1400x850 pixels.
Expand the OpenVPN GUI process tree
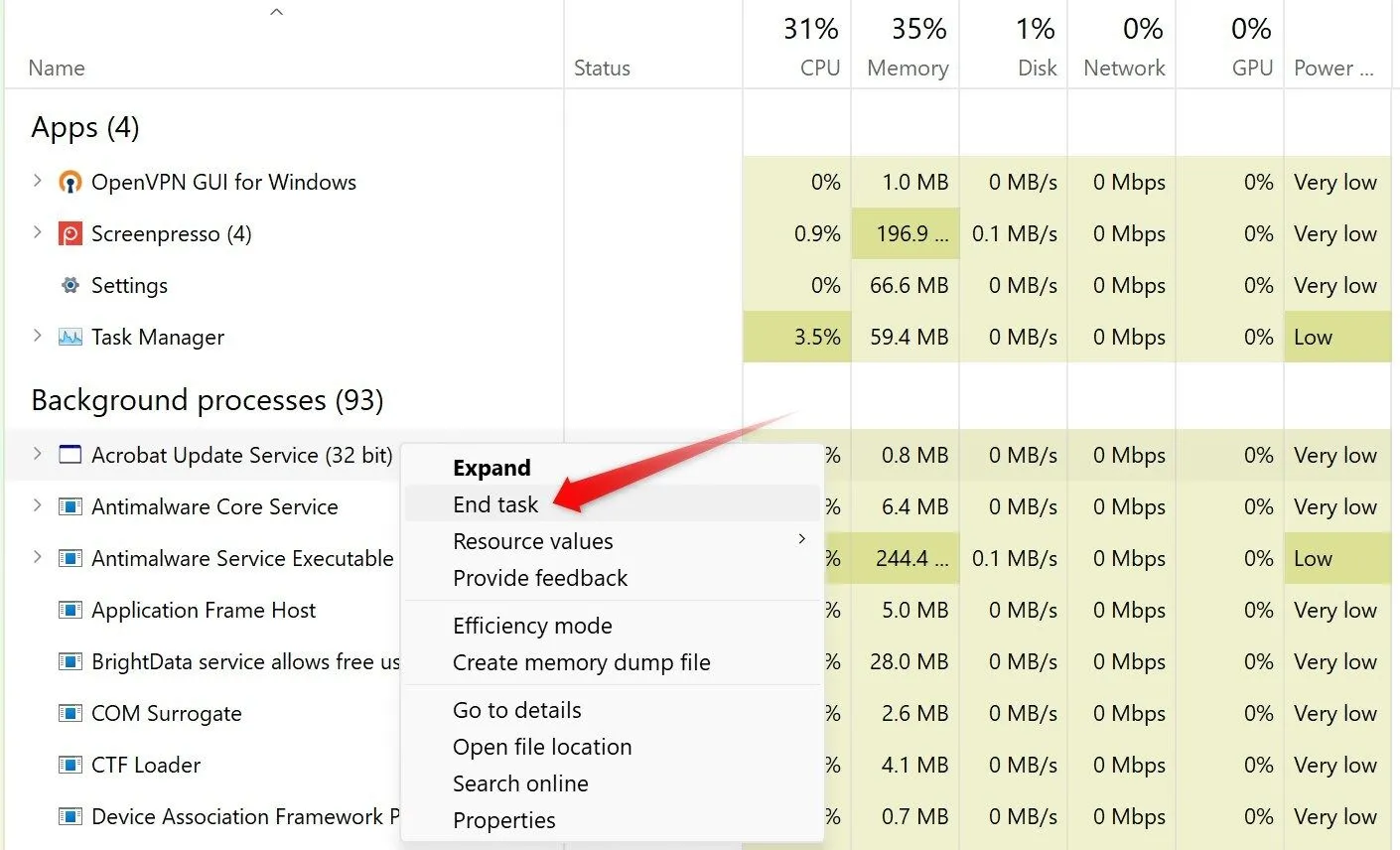(37, 182)
